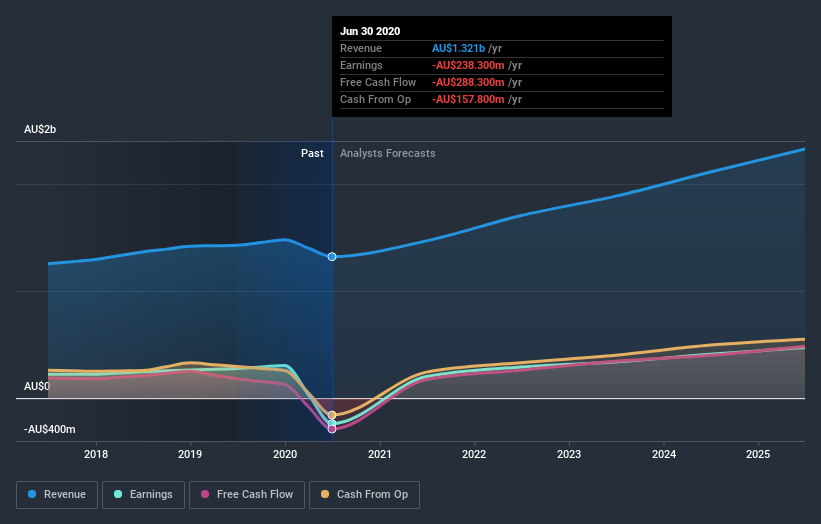Image resolution: width=821 pixels, height=524 pixels.
Task: Click the -AU$288.300m free cash flow value
Action: (468, 82)
